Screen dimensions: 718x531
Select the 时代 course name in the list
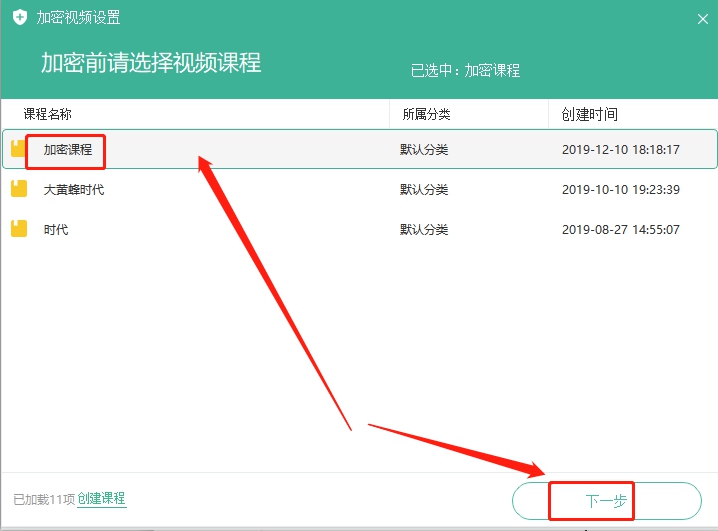[56, 230]
